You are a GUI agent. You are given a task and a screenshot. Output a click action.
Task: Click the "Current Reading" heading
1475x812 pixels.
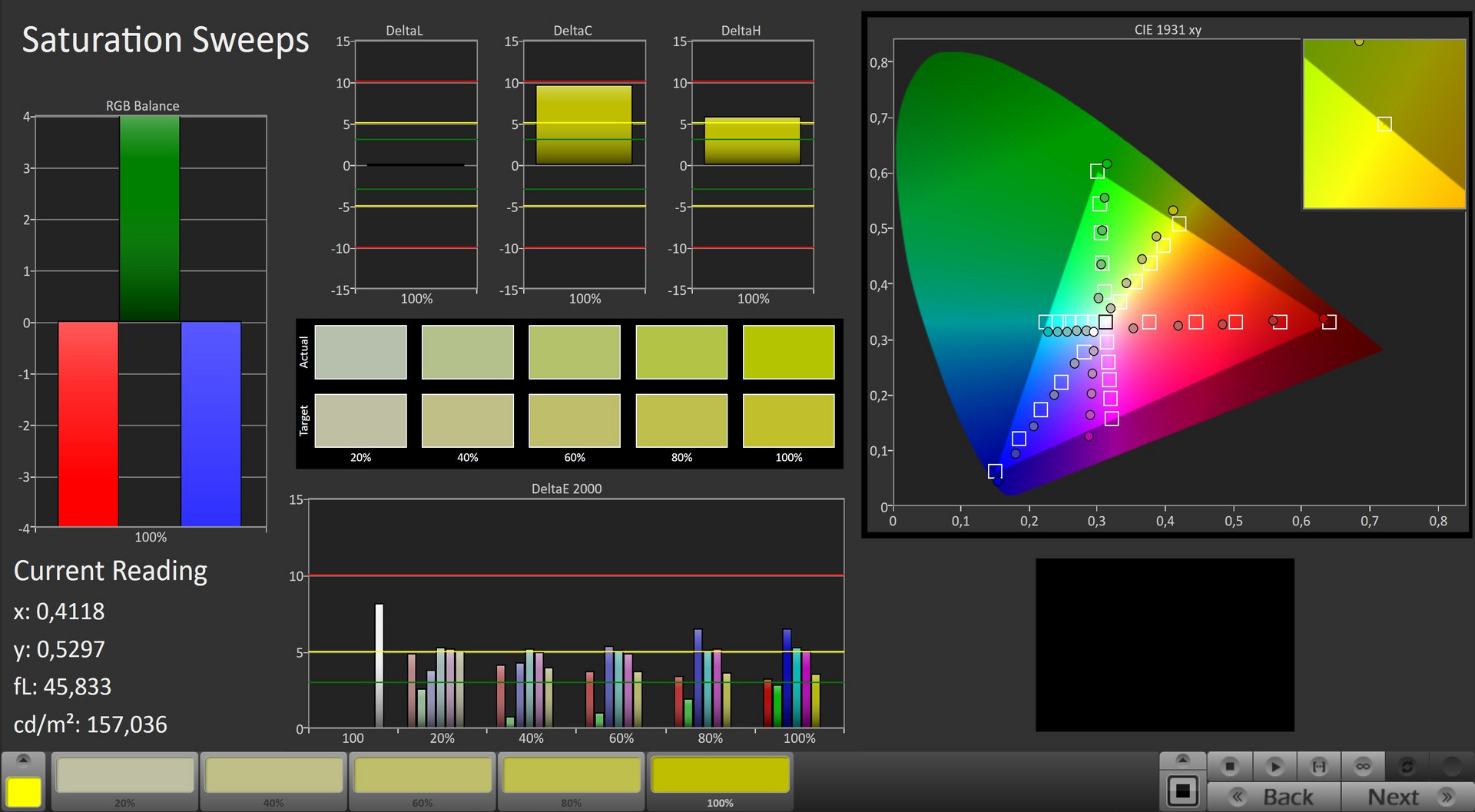tap(111, 571)
